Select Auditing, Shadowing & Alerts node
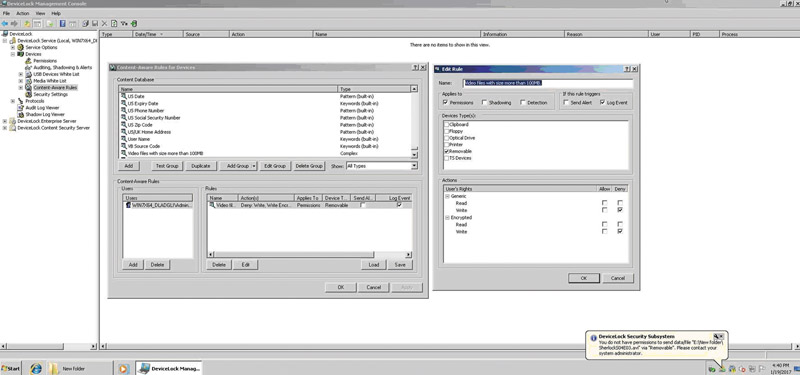The width and height of the screenshot is (800, 375). pyautogui.click(x=62, y=67)
